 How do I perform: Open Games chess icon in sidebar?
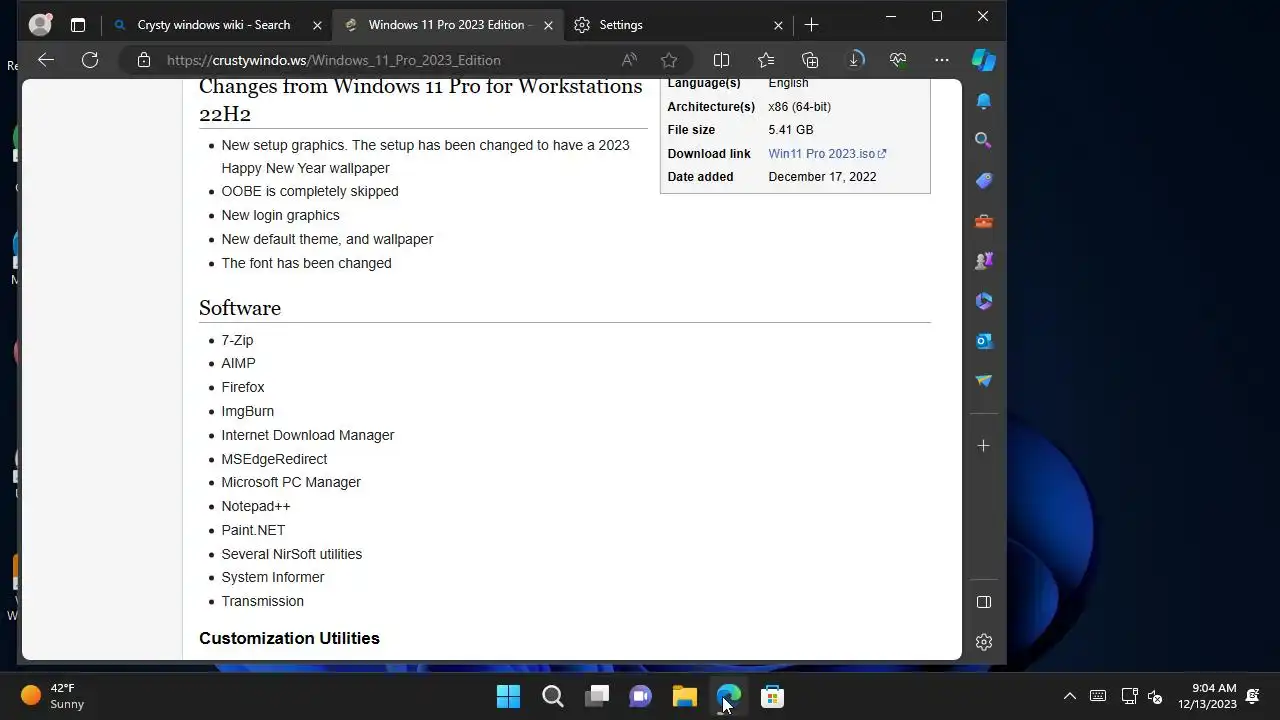click(x=984, y=261)
